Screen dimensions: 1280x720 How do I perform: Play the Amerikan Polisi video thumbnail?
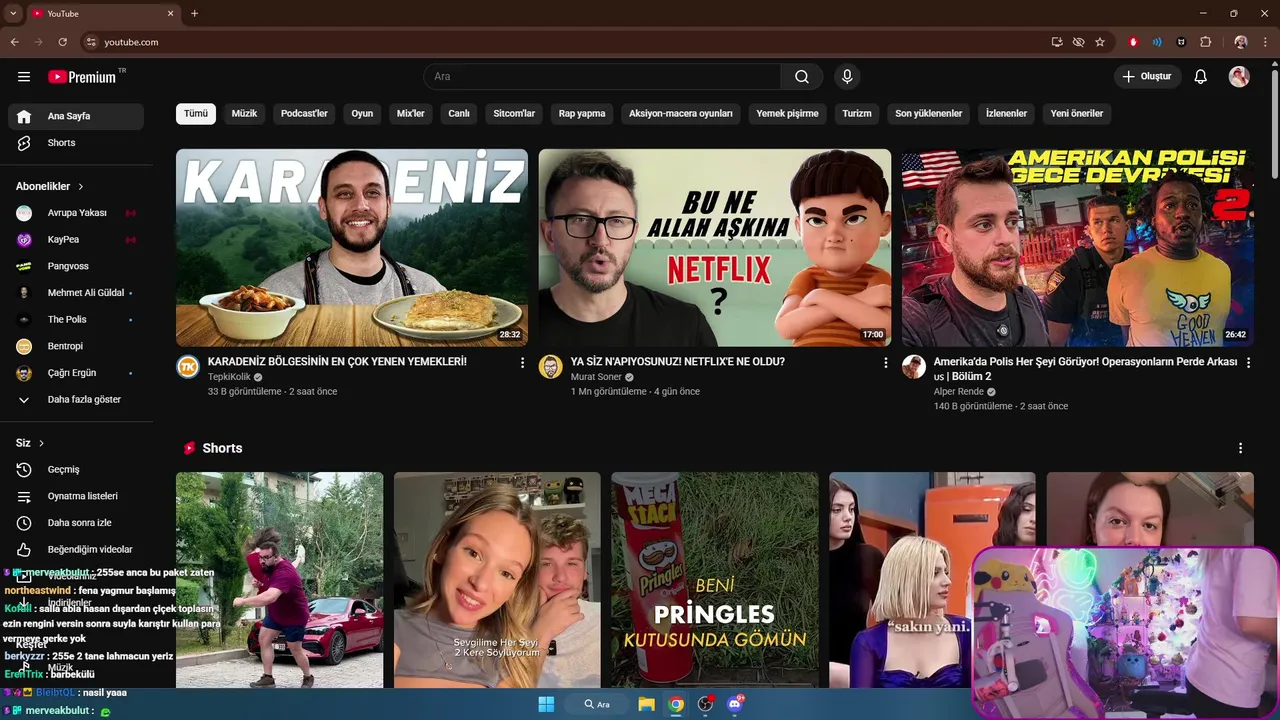1078,247
